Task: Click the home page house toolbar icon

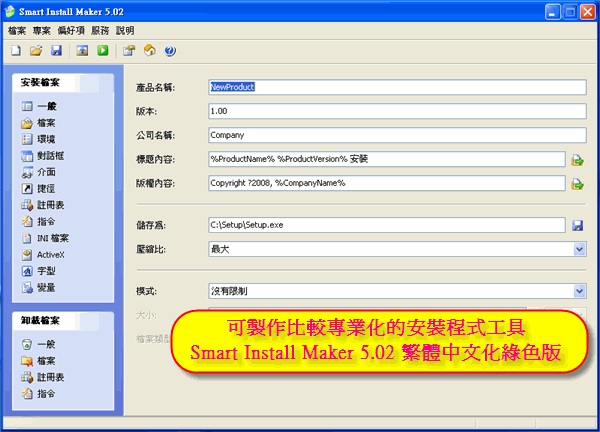Action: [x=149, y=50]
